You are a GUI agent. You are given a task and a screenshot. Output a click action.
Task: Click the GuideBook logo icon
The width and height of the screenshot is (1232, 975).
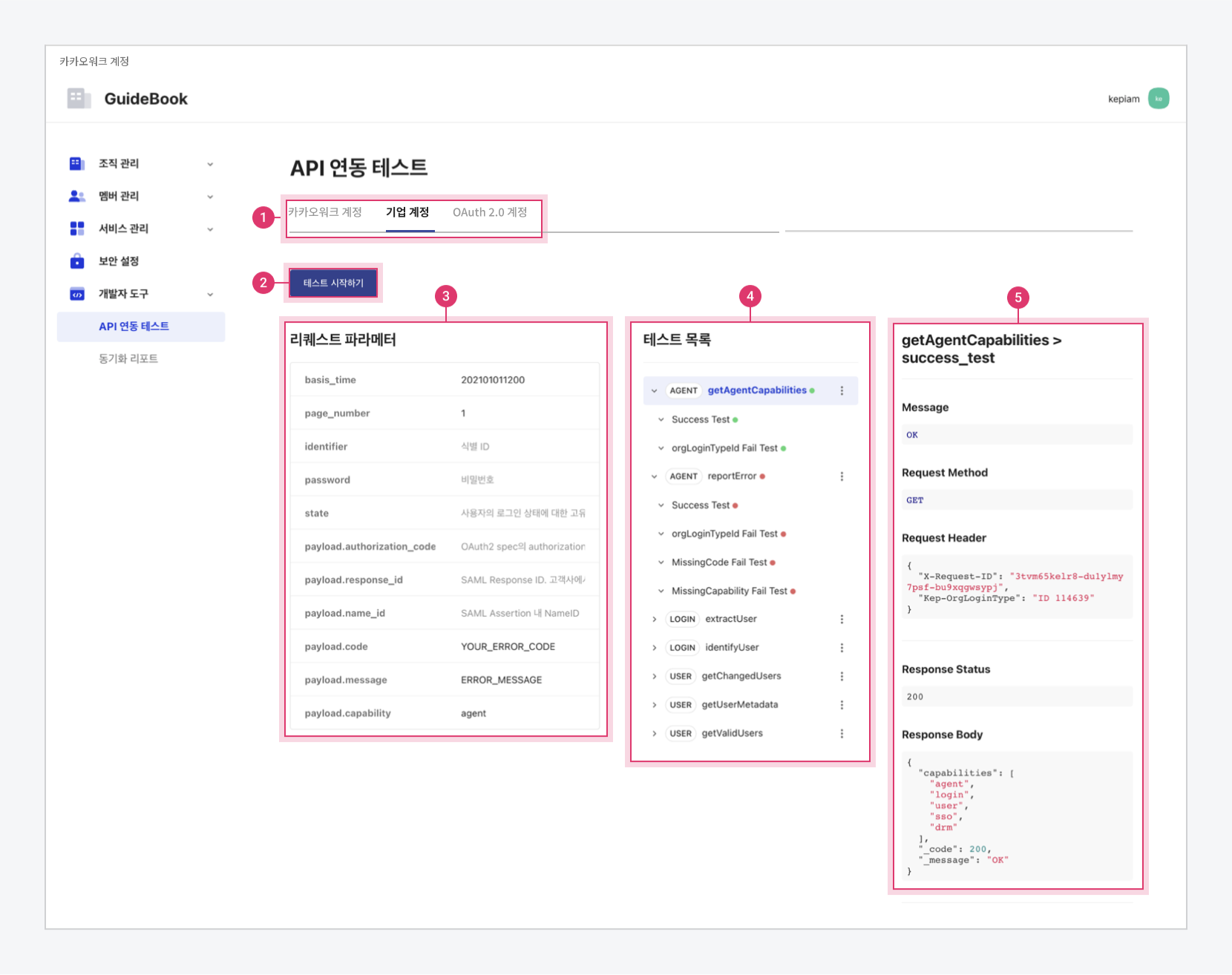[x=79, y=98]
